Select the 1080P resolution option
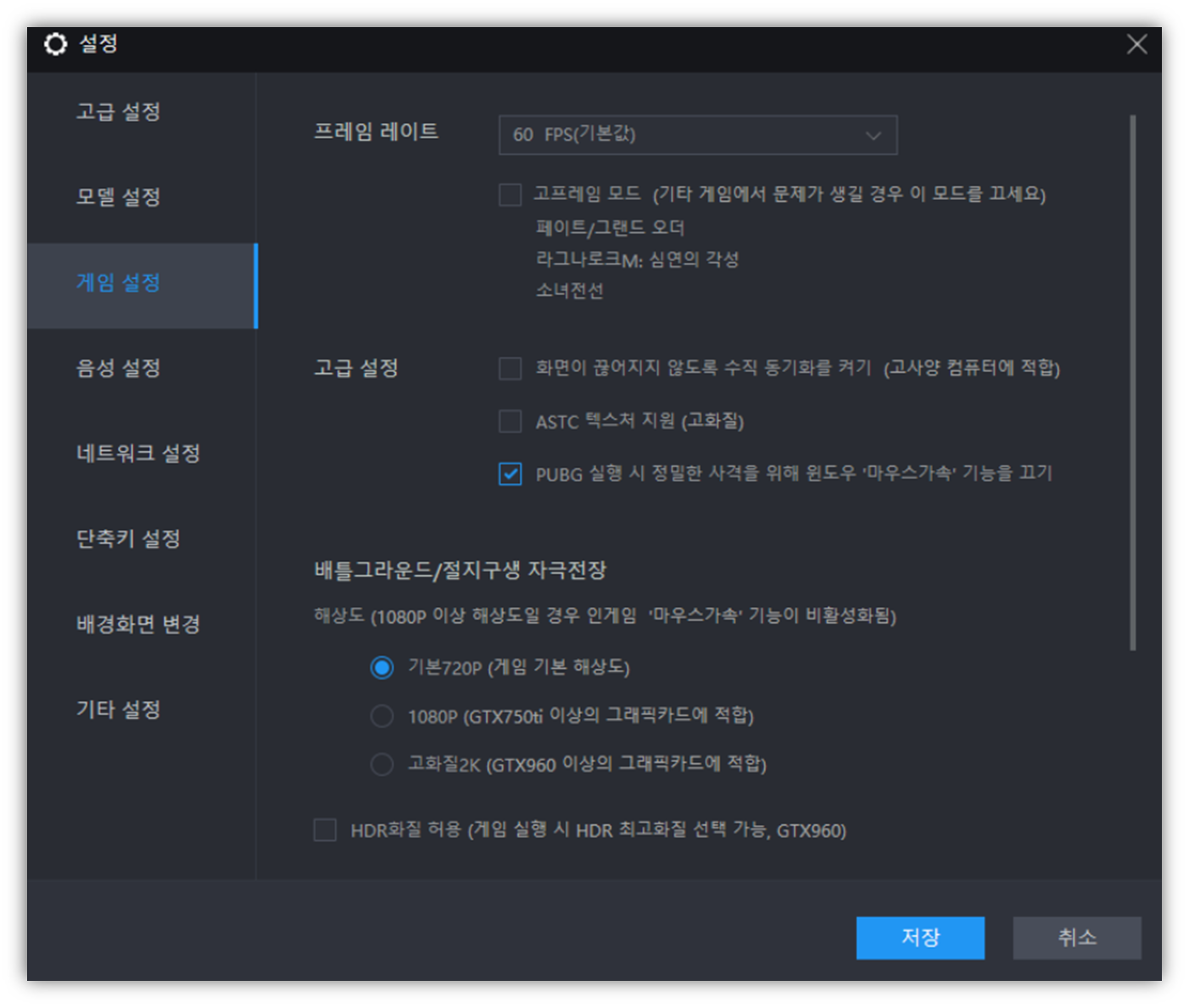The height and width of the screenshot is (1008, 1189). pyautogui.click(x=382, y=716)
